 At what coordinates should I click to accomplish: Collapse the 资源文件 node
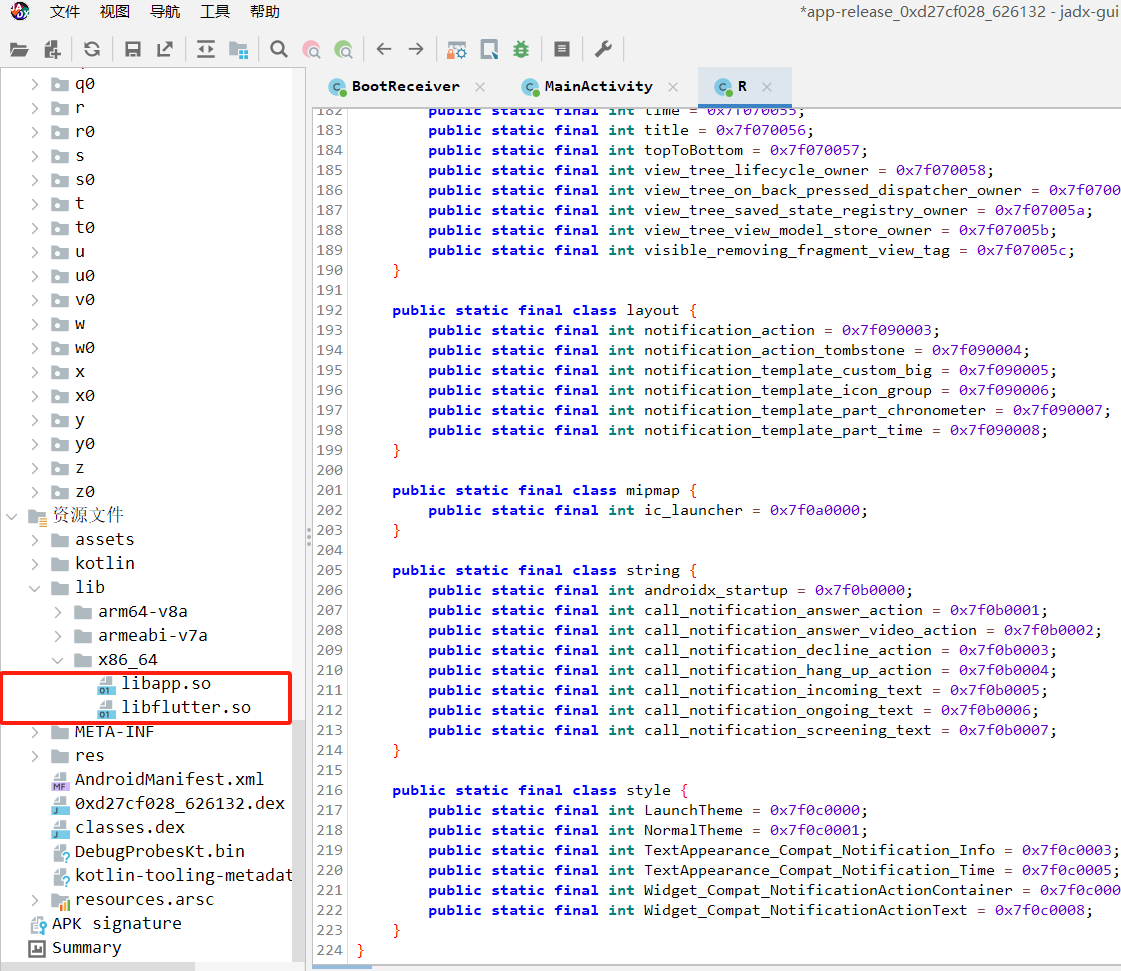pyautogui.click(x=11, y=516)
